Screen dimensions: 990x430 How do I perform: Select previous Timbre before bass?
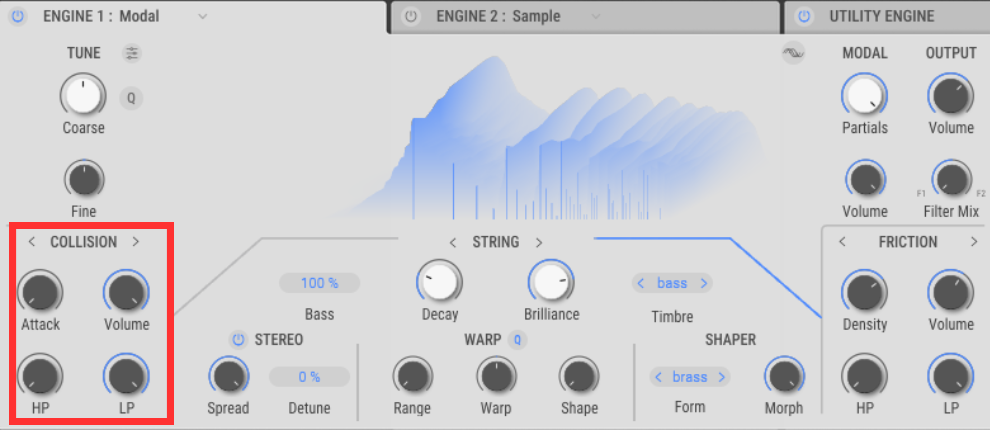(641, 284)
